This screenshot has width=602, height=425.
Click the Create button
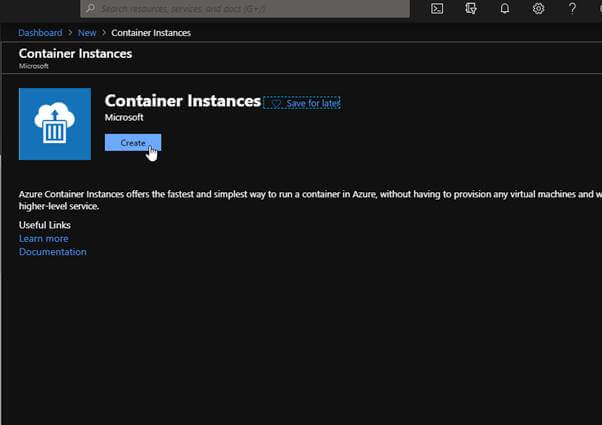[133, 142]
